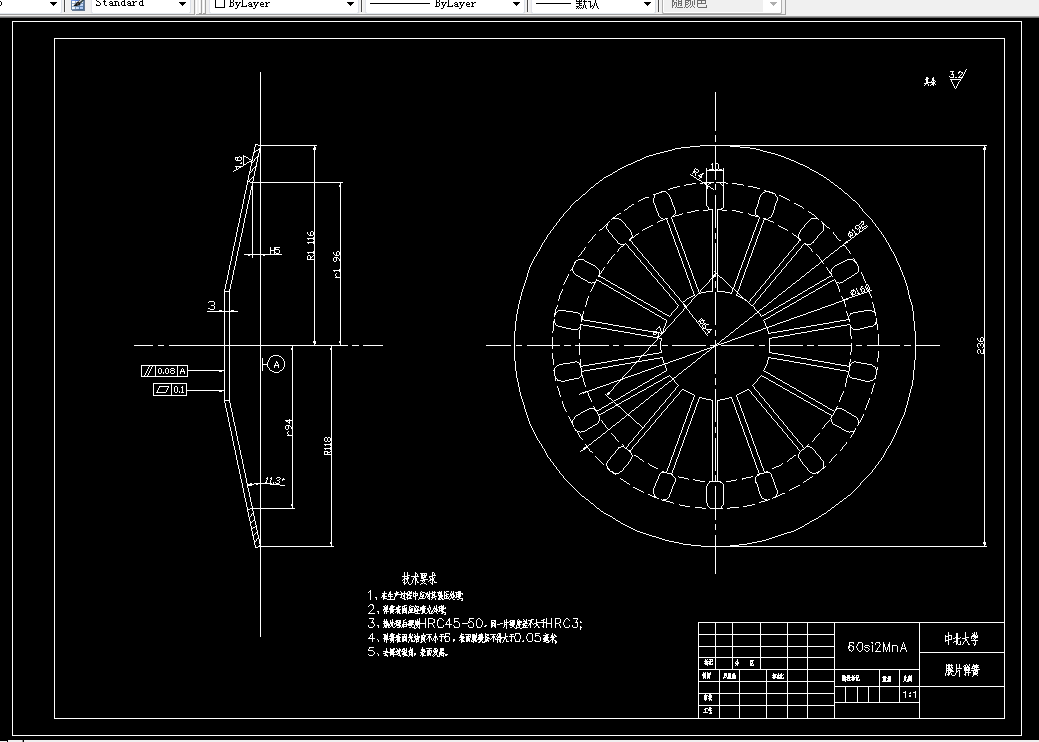Select the r1 96 dimension text
Image resolution: width=1039 pixels, height=742 pixels.
(x=337, y=264)
